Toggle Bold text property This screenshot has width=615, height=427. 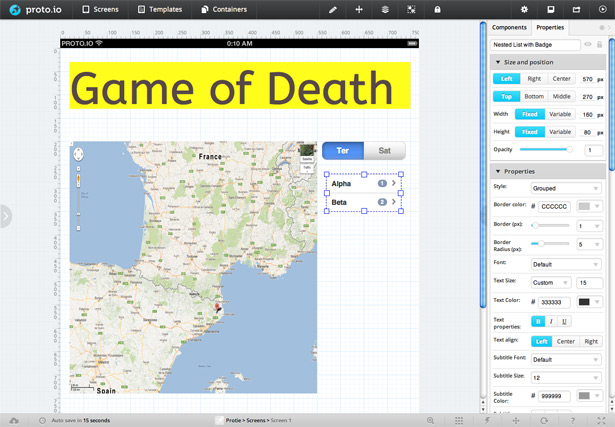[538, 321]
